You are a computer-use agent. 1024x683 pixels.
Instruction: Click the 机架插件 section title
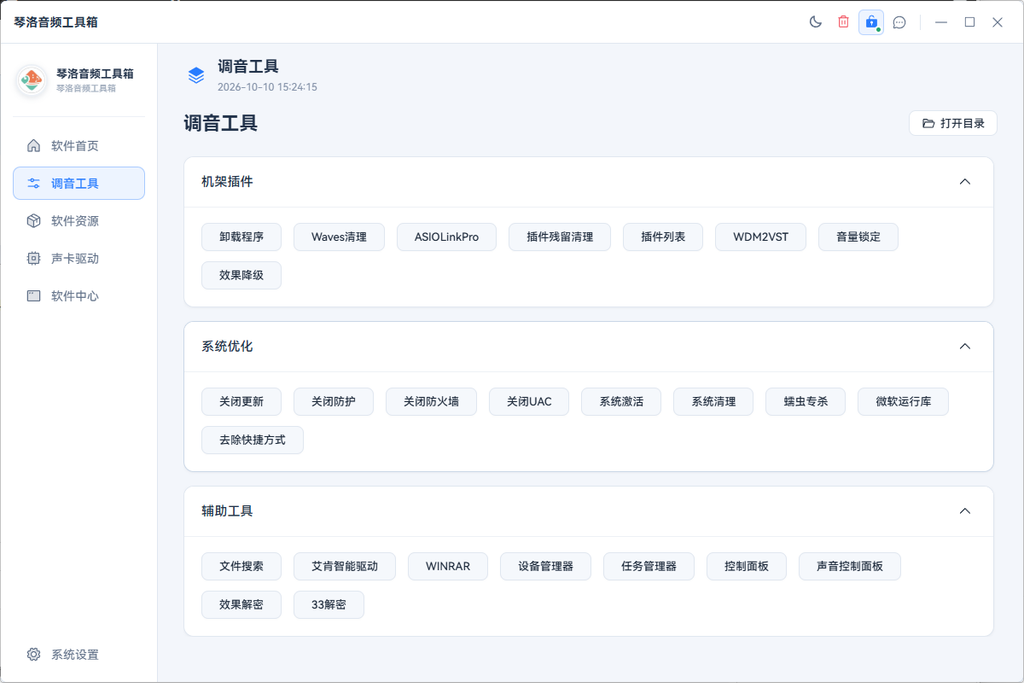[227, 182]
